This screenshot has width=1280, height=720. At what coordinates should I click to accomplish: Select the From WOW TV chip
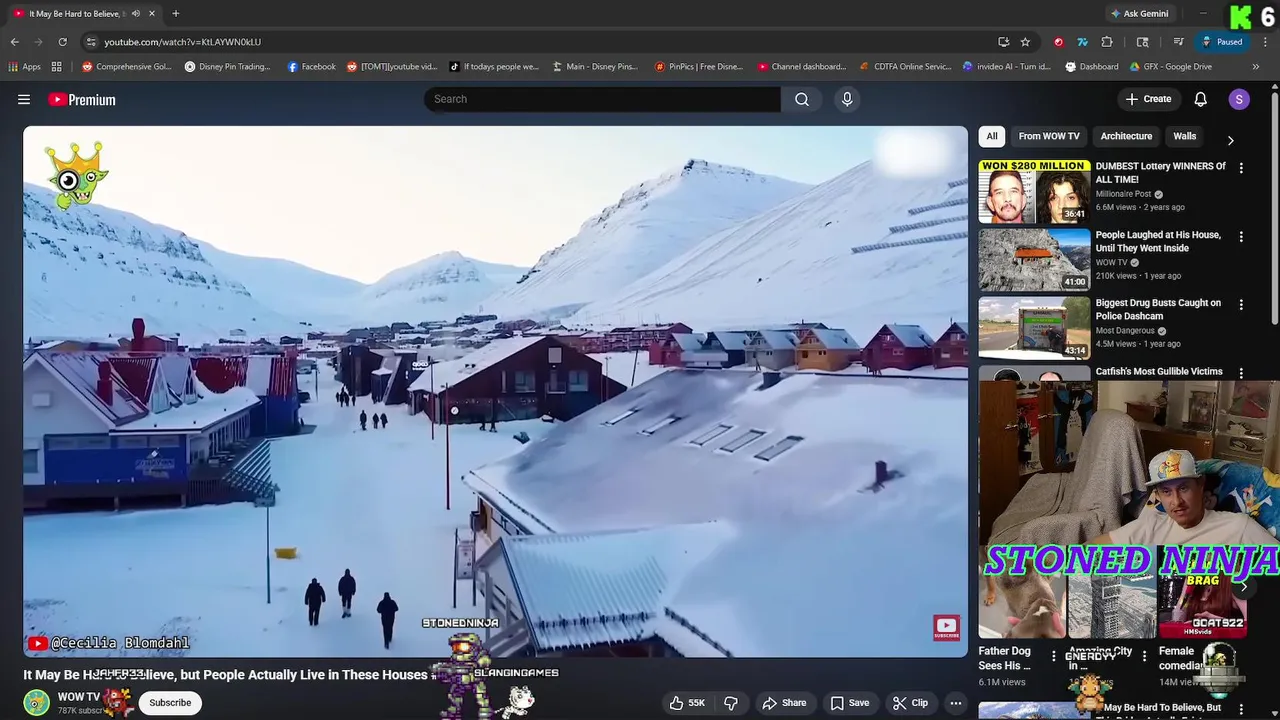click(1049, 136)
